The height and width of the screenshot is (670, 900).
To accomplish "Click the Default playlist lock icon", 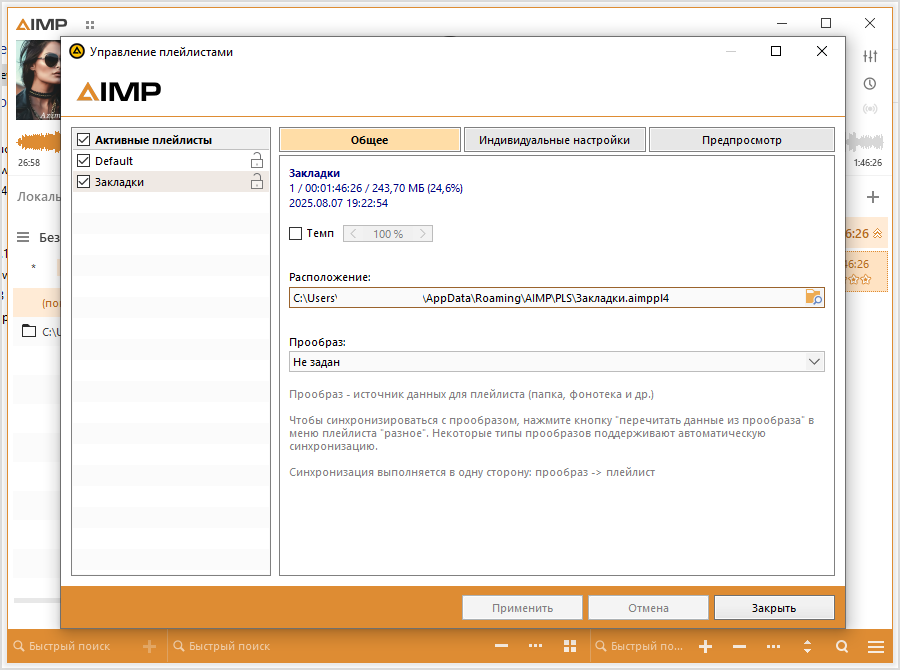I will tap(257, 160).
